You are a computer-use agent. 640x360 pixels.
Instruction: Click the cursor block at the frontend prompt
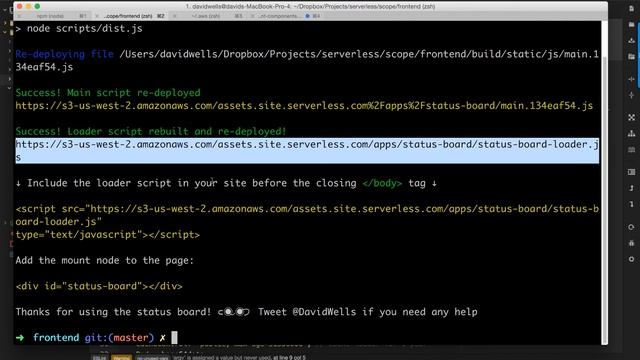point(174,338)
